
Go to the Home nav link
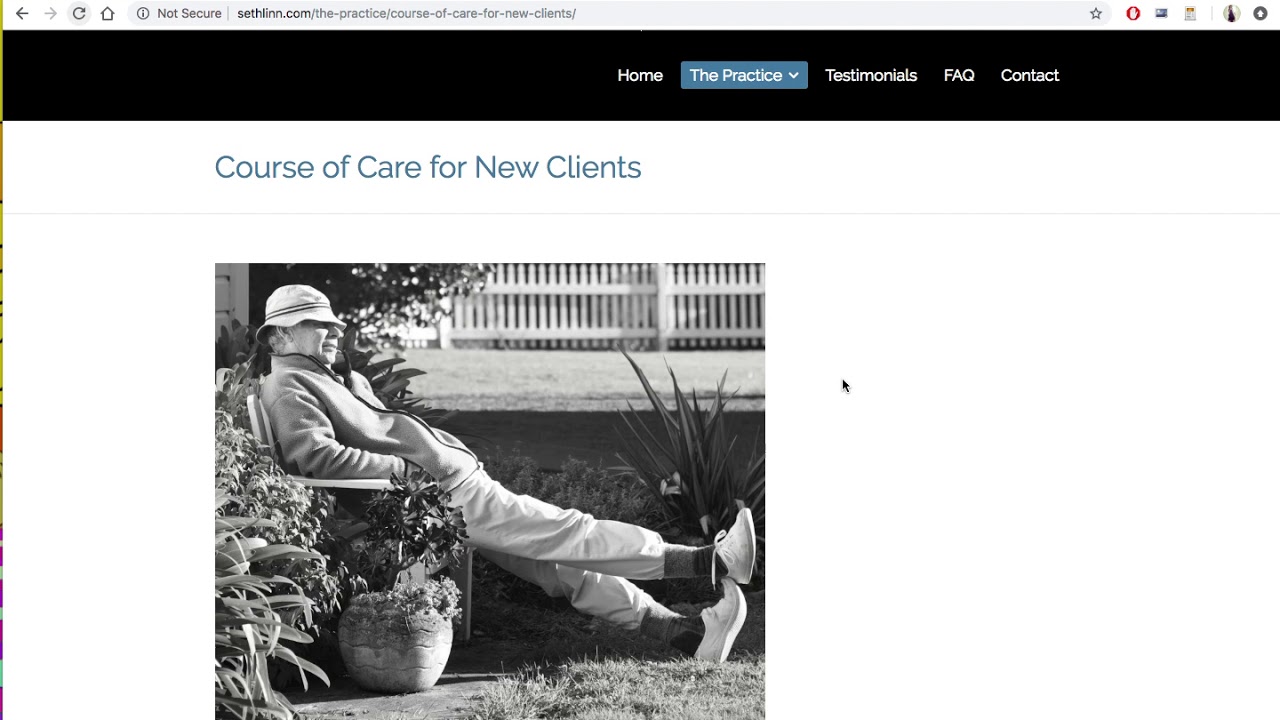[640, 75]
